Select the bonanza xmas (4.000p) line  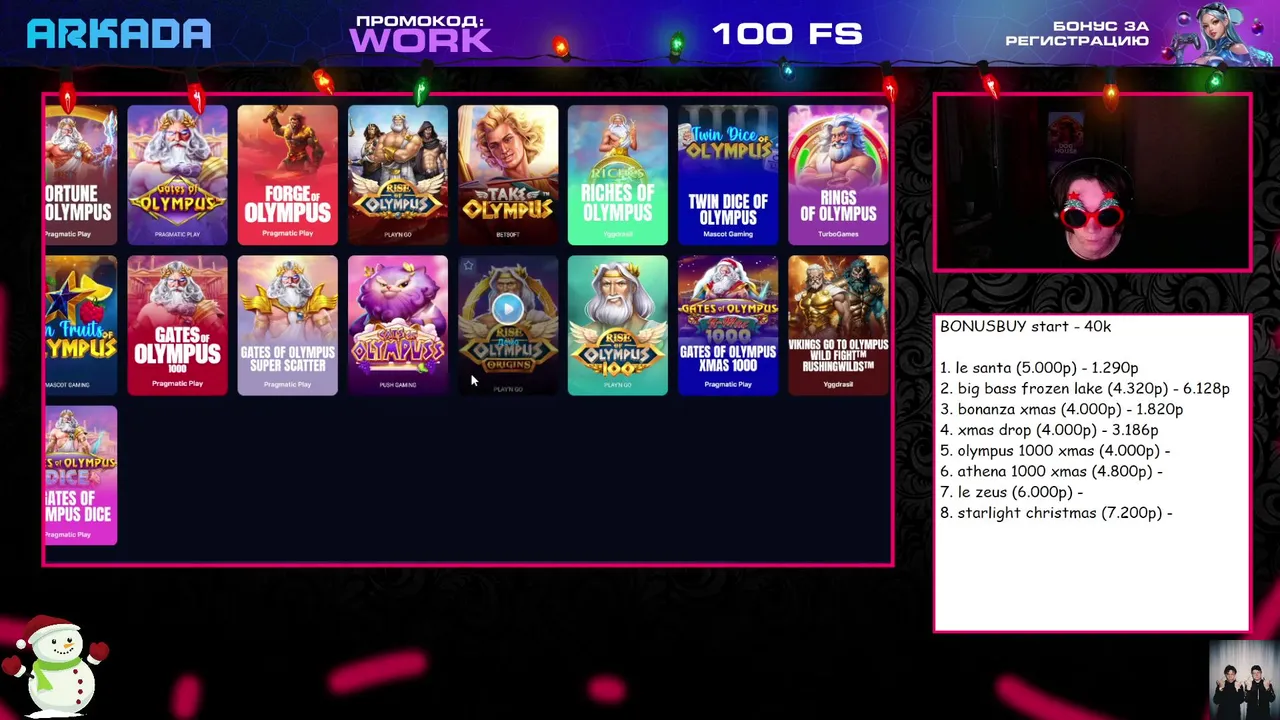pyautogui.click(x=1061, y=409)
